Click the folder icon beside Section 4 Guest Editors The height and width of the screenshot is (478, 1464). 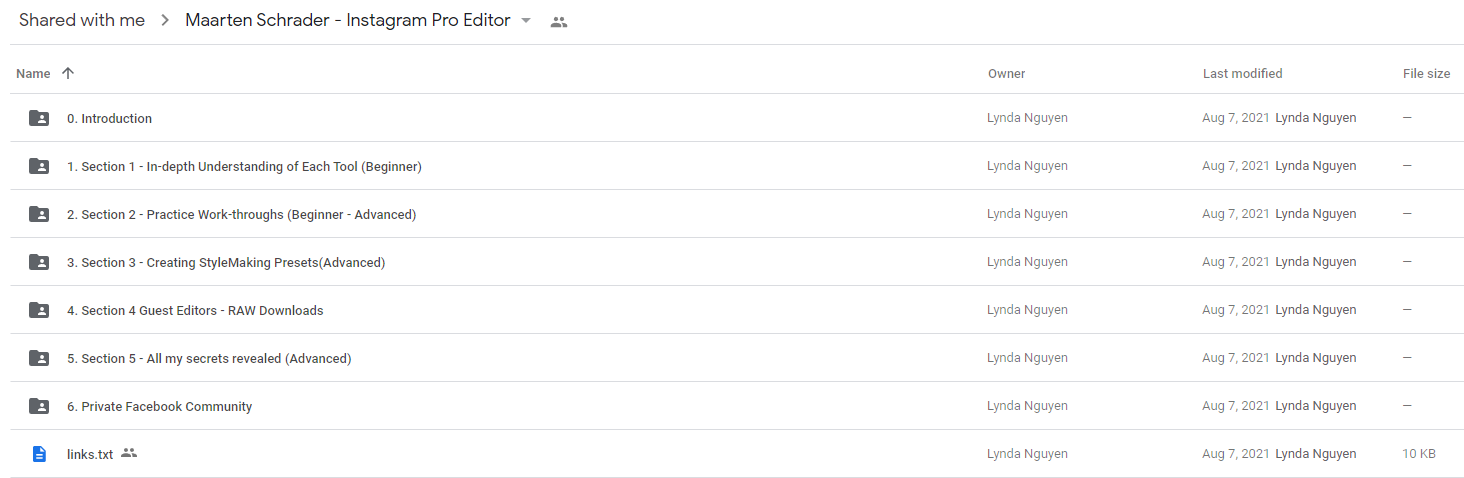[39, 310]
